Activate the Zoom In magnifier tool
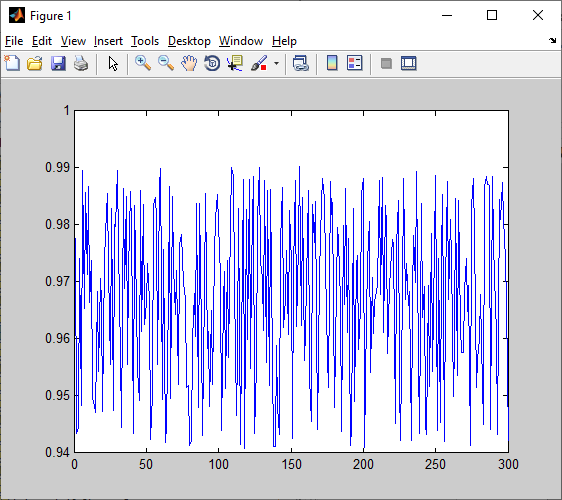The height and width of the screenshot is (500, 562). [x=143, y=63]
